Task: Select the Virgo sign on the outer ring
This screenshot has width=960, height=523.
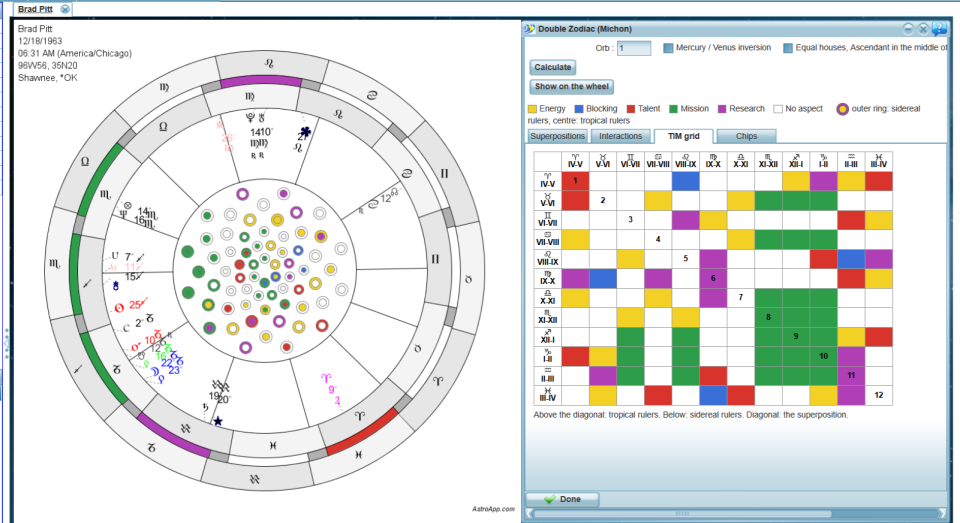Action: coord(164,88)
